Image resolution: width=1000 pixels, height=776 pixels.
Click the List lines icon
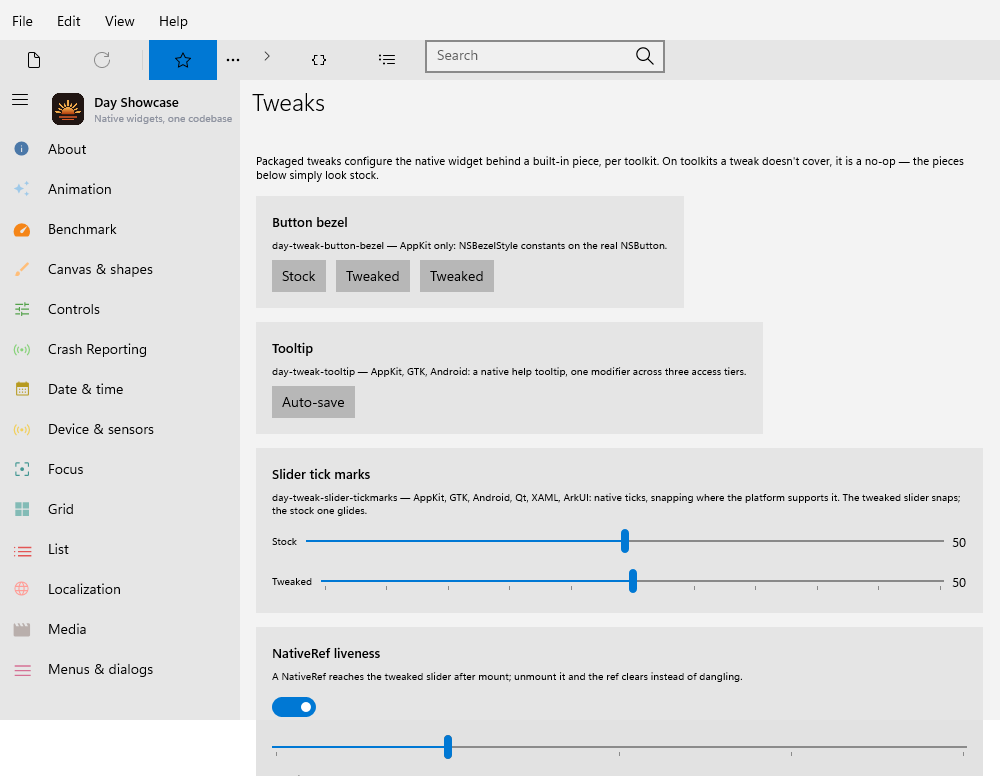click(x=22, y=550)
